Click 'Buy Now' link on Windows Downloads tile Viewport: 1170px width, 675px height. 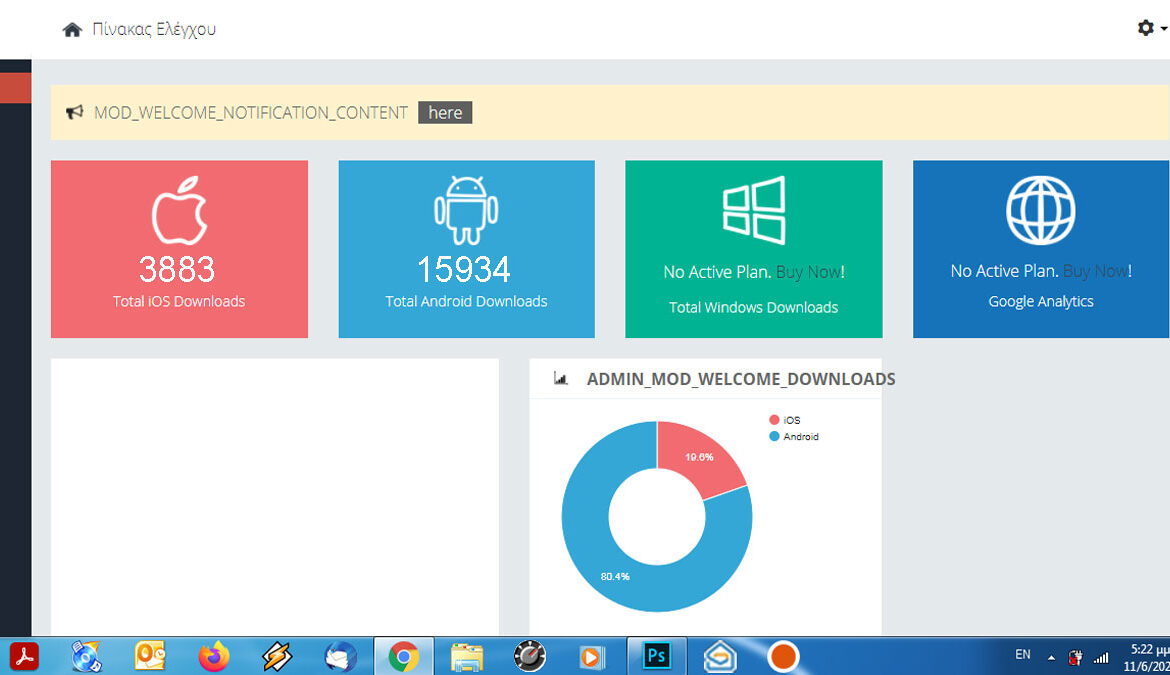coord(809,272)
